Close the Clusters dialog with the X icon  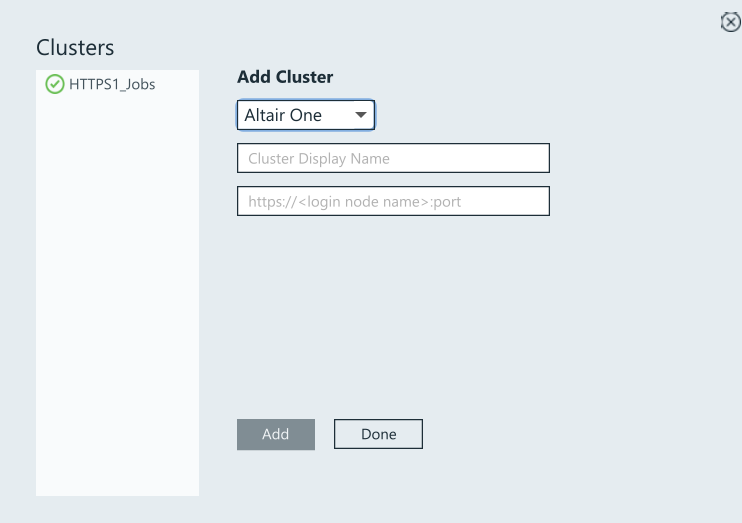pyautogui.click(x=730, y=22)
